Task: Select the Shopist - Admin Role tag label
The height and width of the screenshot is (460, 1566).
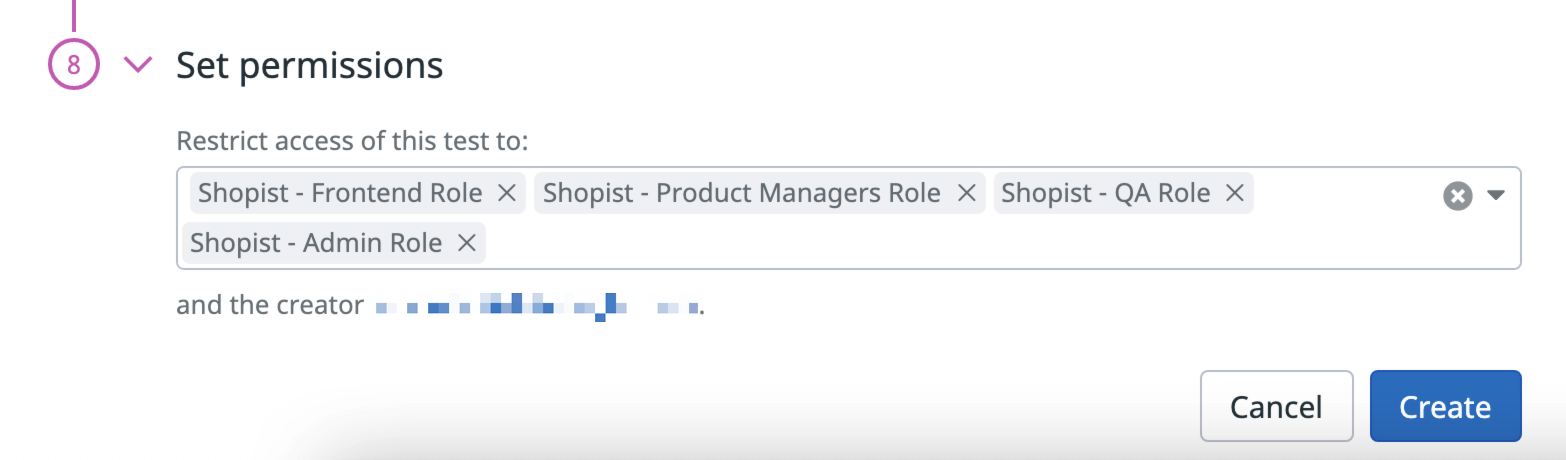Action: point(316,243)
